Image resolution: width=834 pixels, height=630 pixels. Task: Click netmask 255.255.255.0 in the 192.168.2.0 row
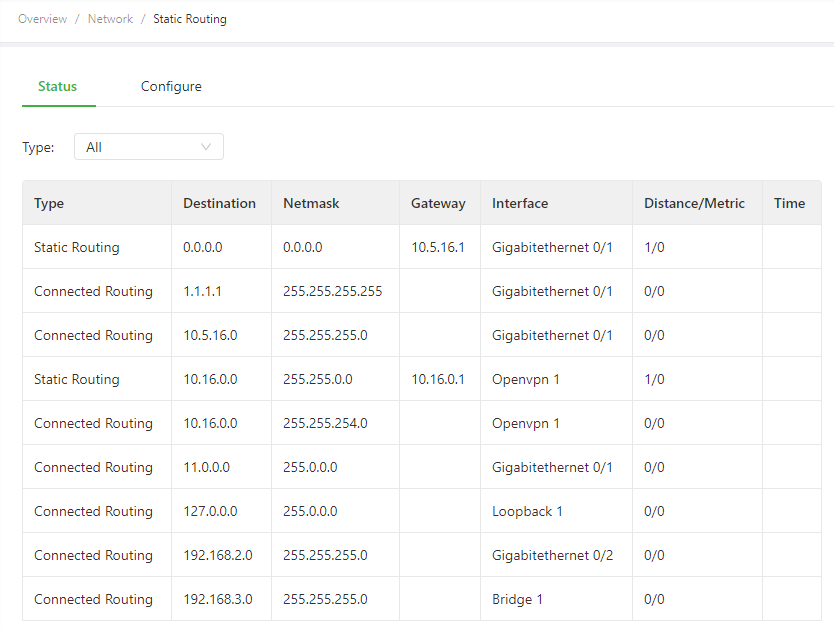pos(325,556)
